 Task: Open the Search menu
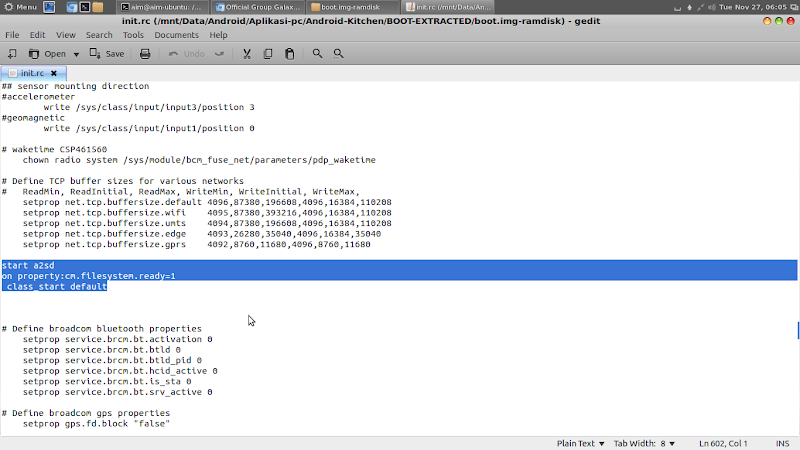99,35
